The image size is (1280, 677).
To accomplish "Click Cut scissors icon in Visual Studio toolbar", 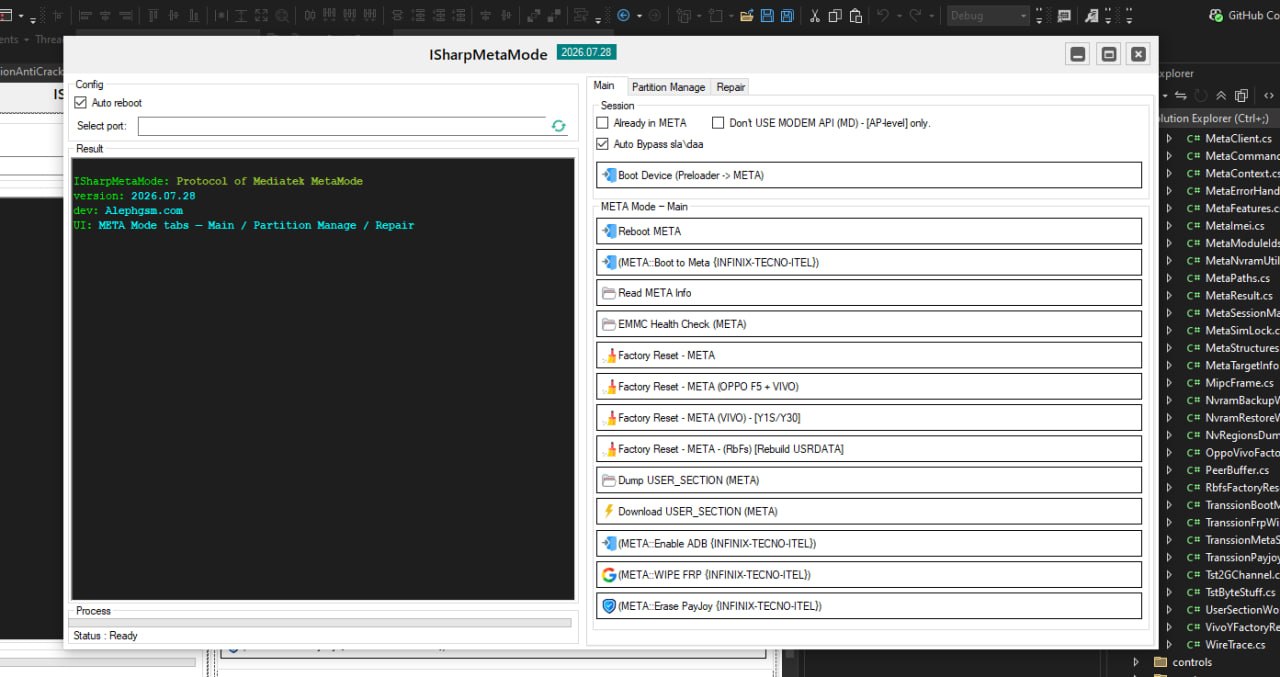I will point(814,16).
